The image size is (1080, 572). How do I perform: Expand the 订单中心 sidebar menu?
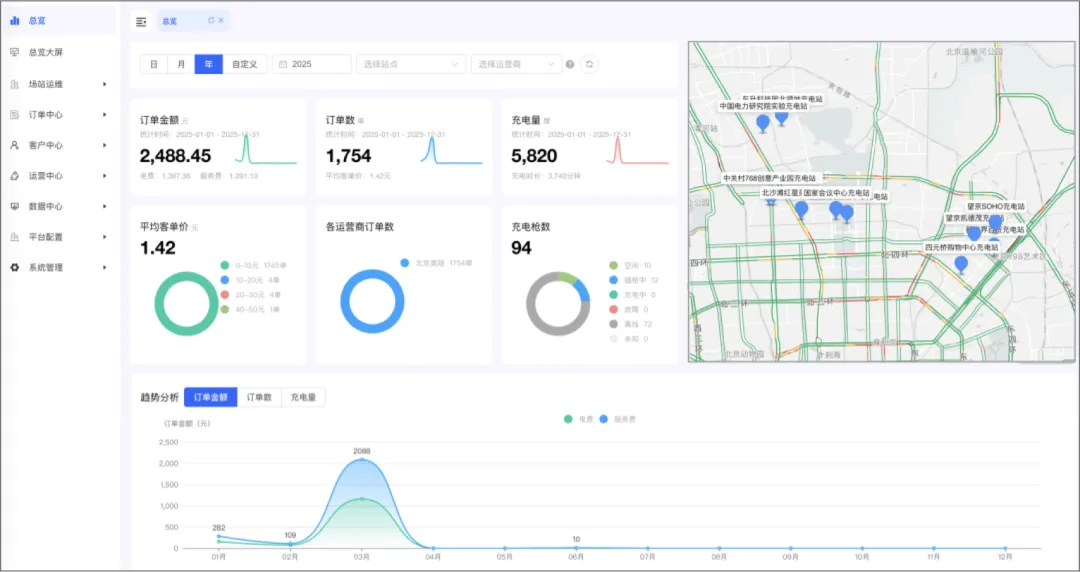point(59,114)
